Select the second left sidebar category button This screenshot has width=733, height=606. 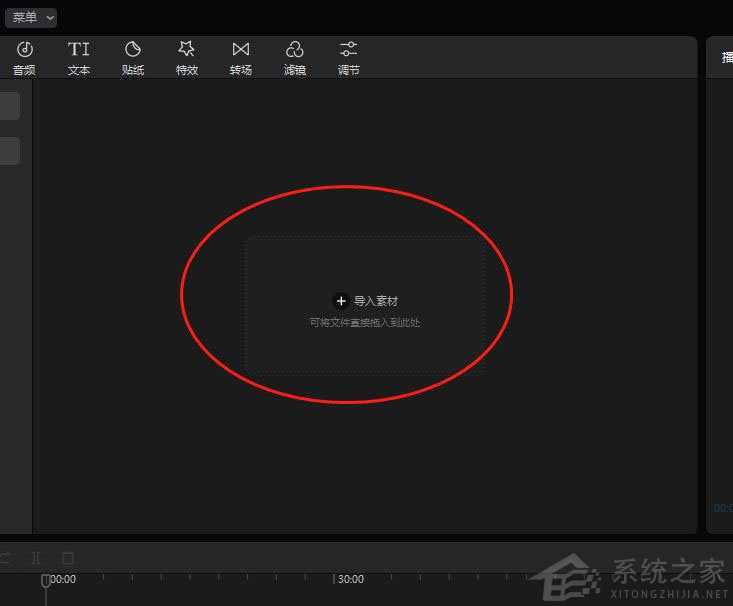[9, 151]
